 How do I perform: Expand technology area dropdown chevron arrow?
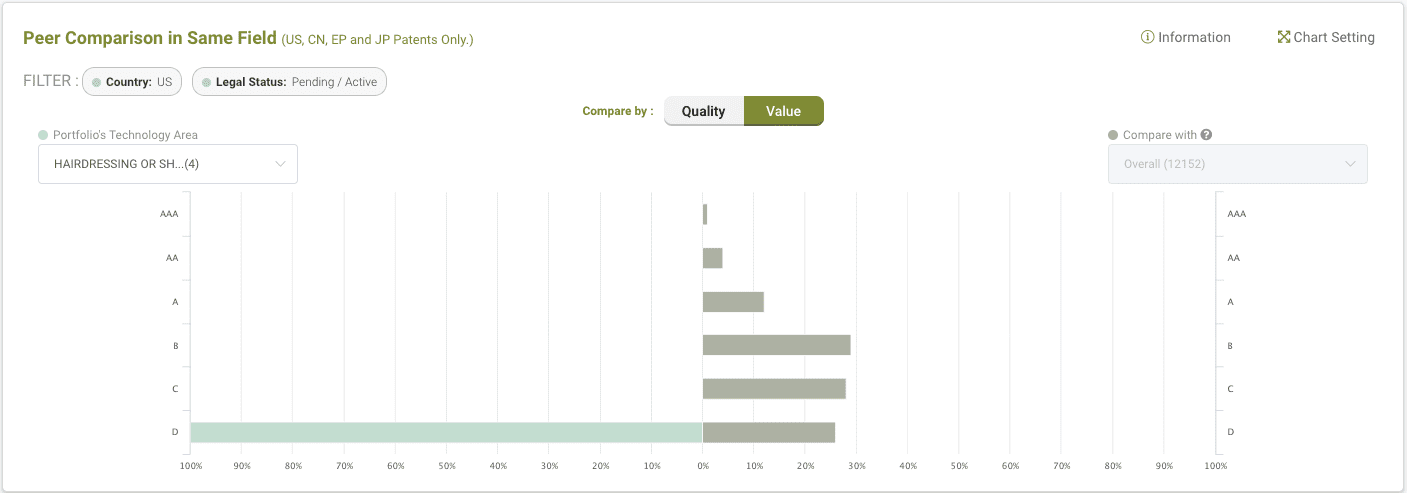point(280,164)
